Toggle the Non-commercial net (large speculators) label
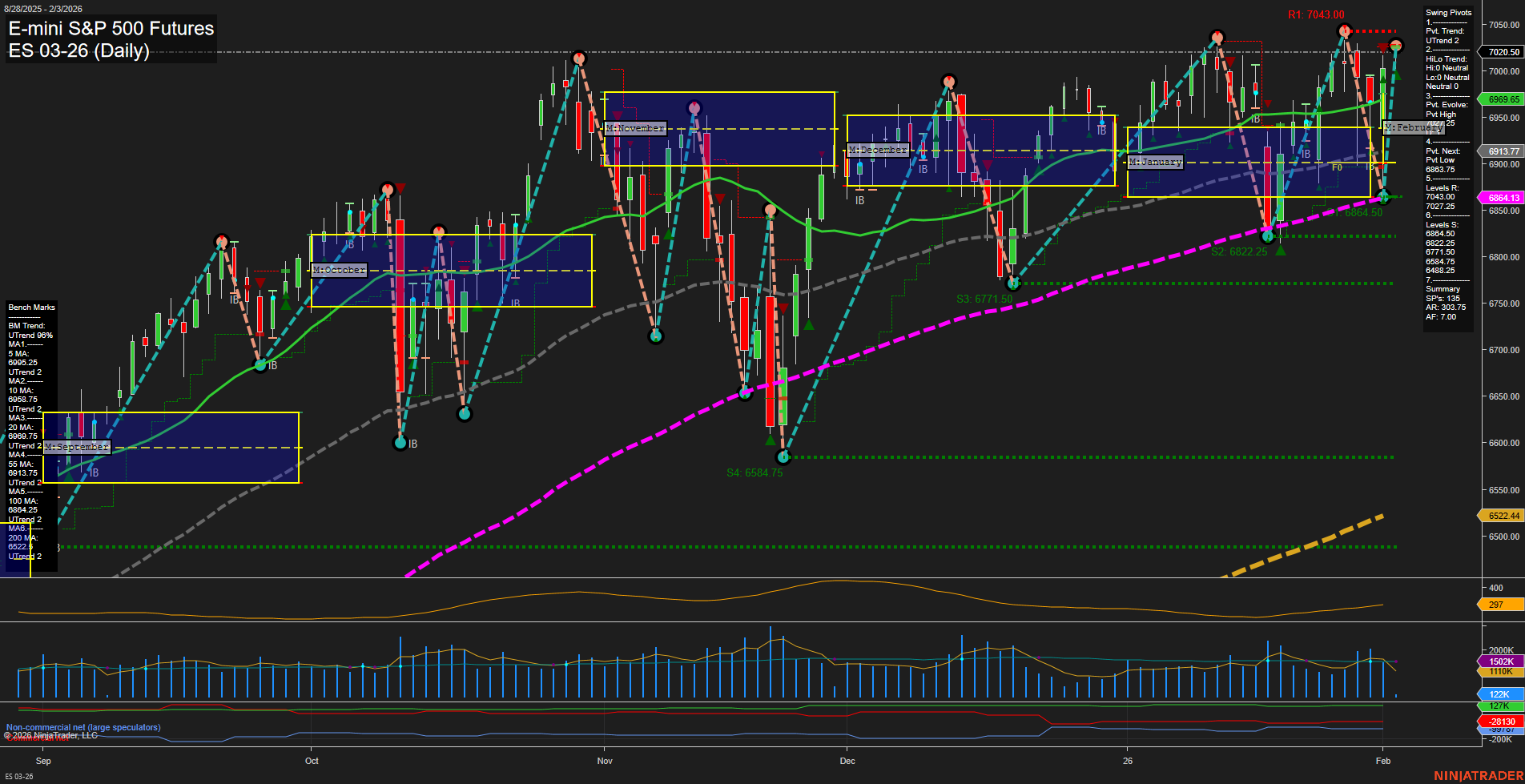Viewport: 1525px width, 784px height. (x=82, y=727)
